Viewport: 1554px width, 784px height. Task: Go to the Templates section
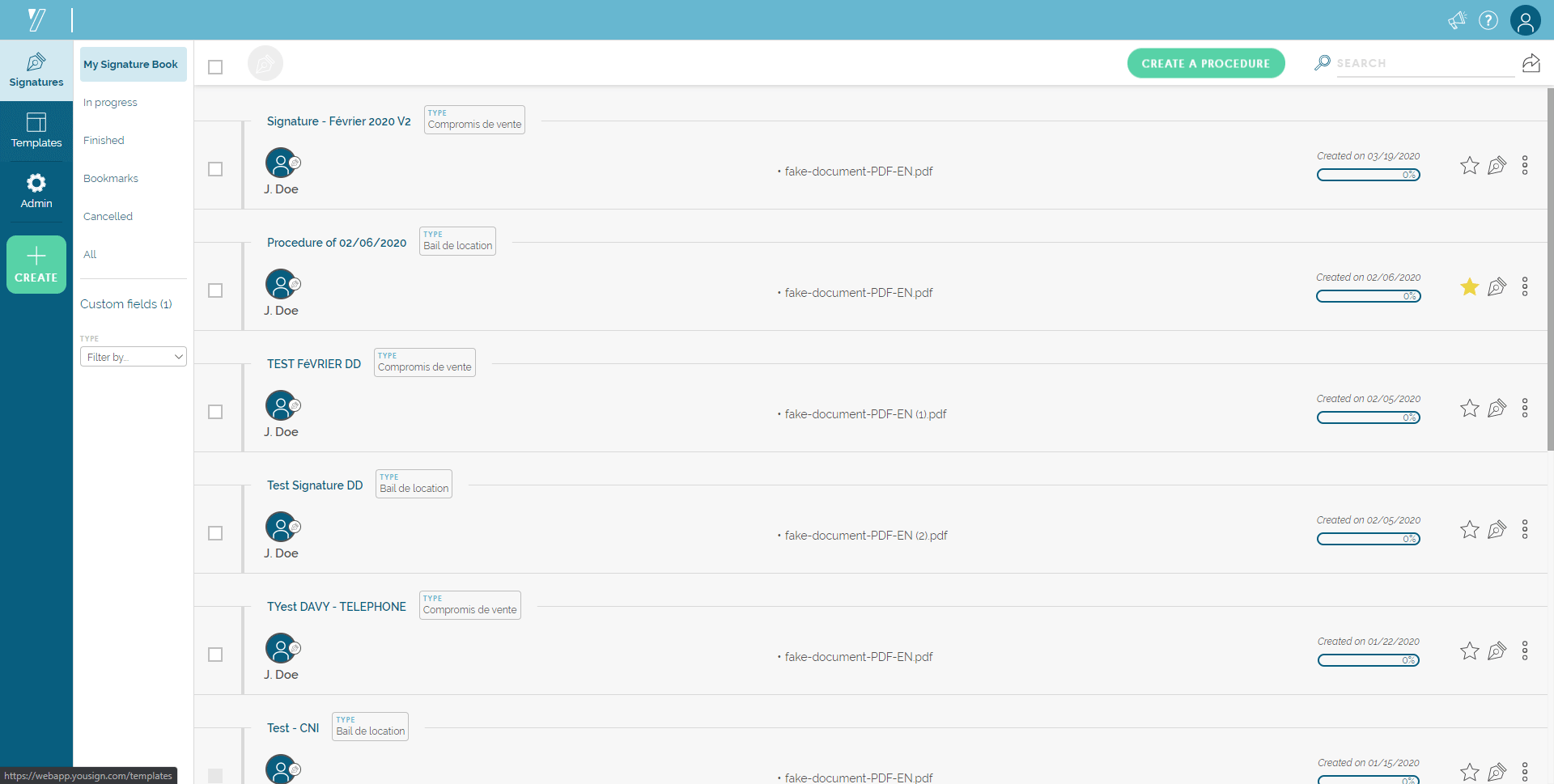36,131
